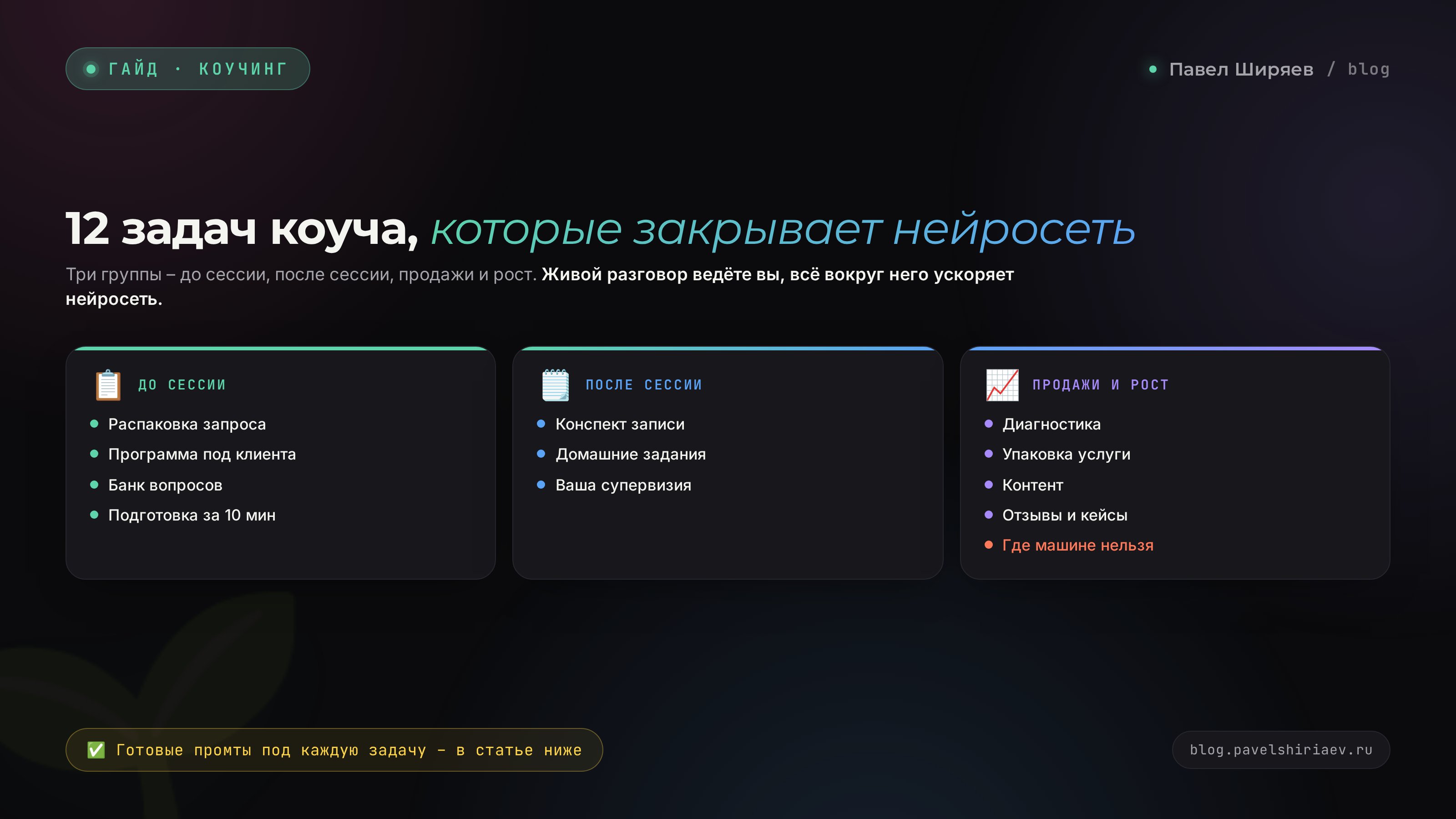Select the ДО СЕССИИ card heading
The height and width of the screenshot is (819, 1456).
click(x=182, y=385)
